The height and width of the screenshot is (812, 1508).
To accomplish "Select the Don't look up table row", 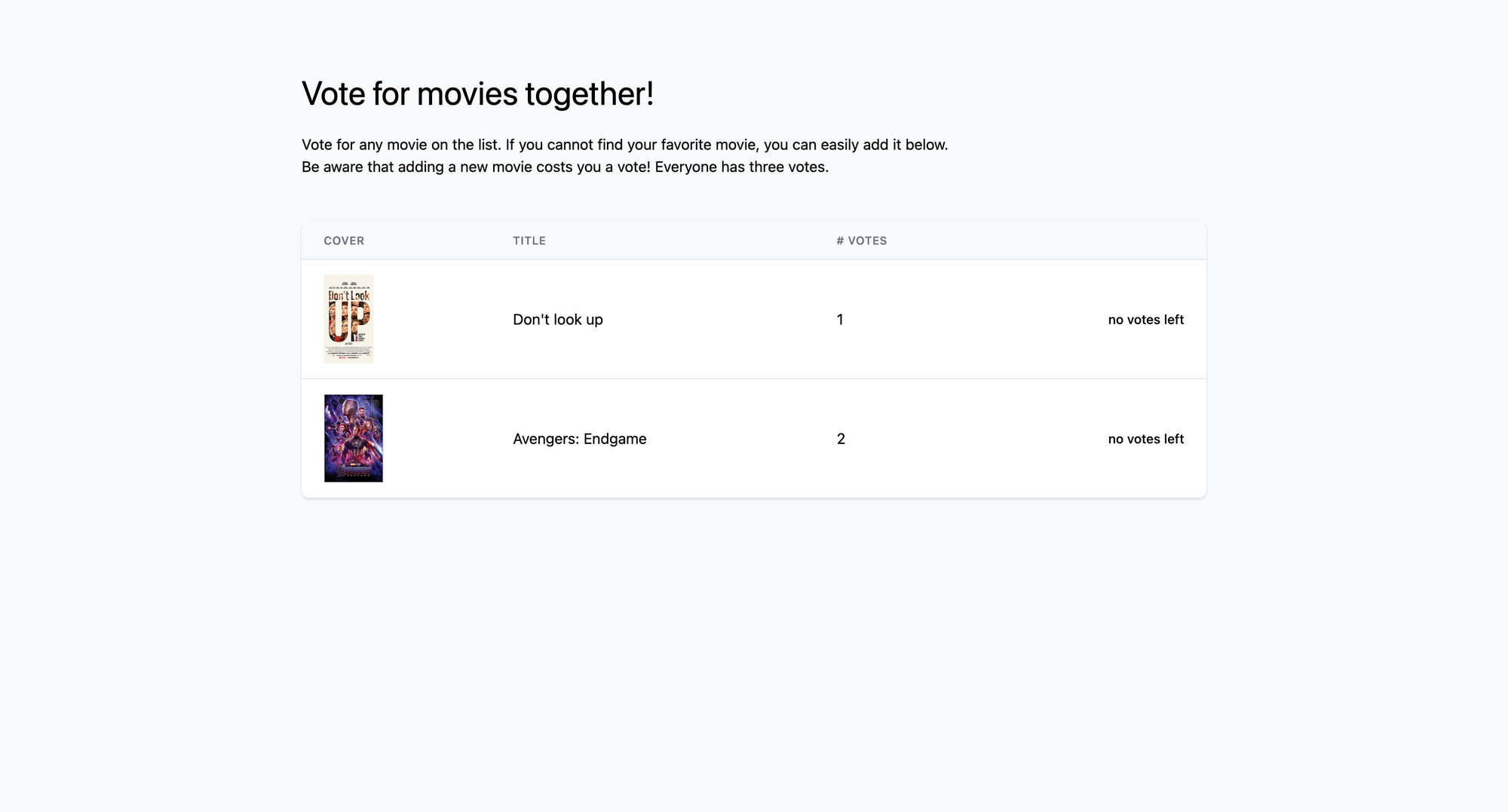I will point(754,319).
